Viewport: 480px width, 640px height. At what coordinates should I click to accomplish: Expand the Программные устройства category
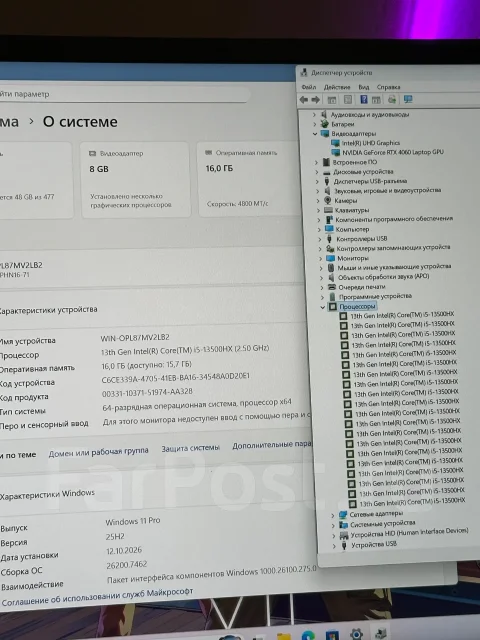click(x=322, y=297)
